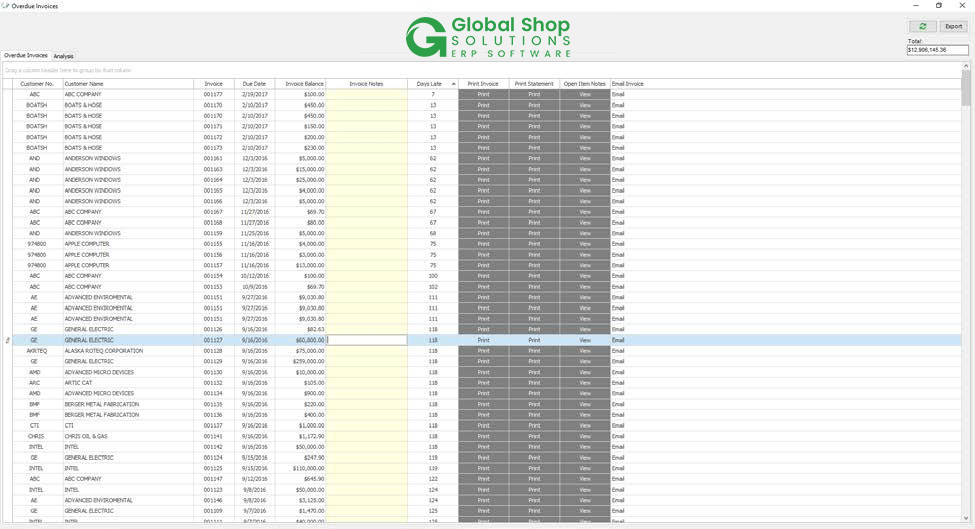View open item notes for invoice 001157
Viewport: 975px width, 529px height.
click(x=585, y=265)
